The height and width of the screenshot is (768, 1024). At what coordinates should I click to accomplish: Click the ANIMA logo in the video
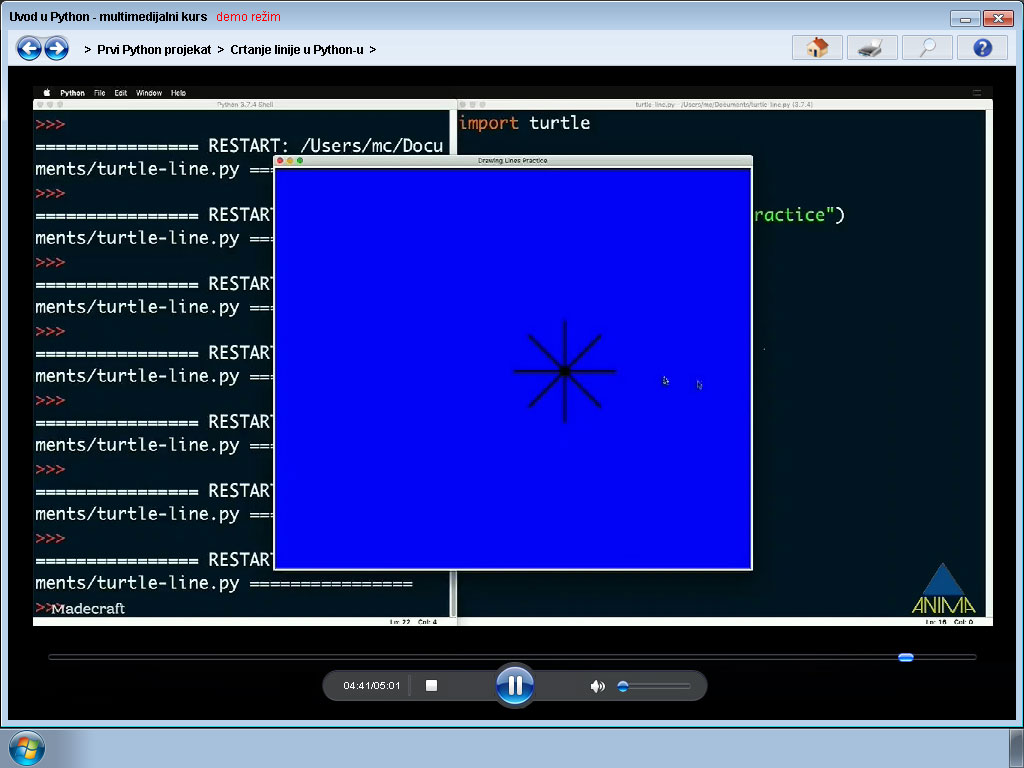pos(943,591)
